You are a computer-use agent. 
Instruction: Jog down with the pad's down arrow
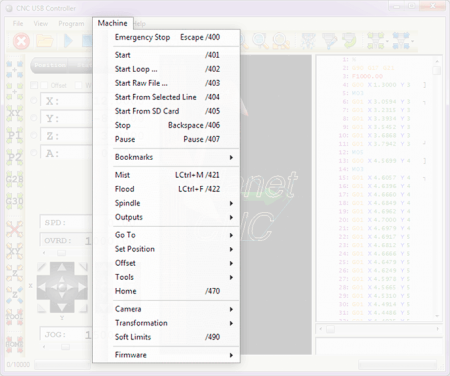(x=62, y=307)
